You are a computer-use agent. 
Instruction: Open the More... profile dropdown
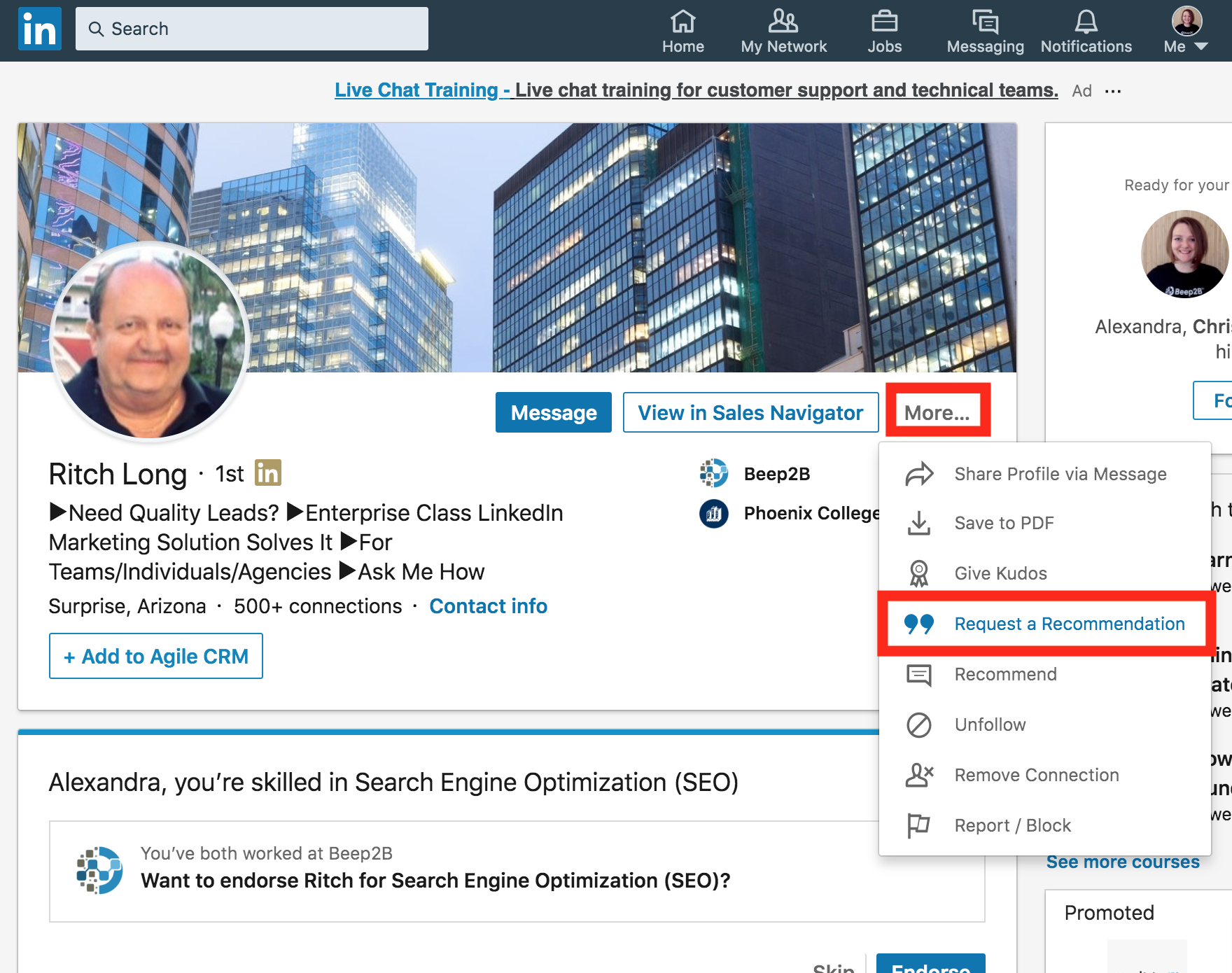[x=937, y=412]
